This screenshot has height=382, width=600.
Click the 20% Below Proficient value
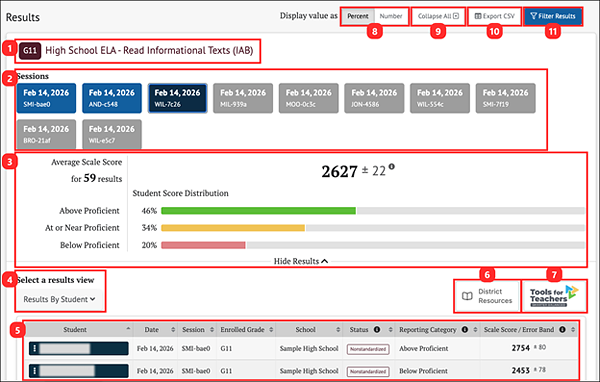tap(149, 245)
